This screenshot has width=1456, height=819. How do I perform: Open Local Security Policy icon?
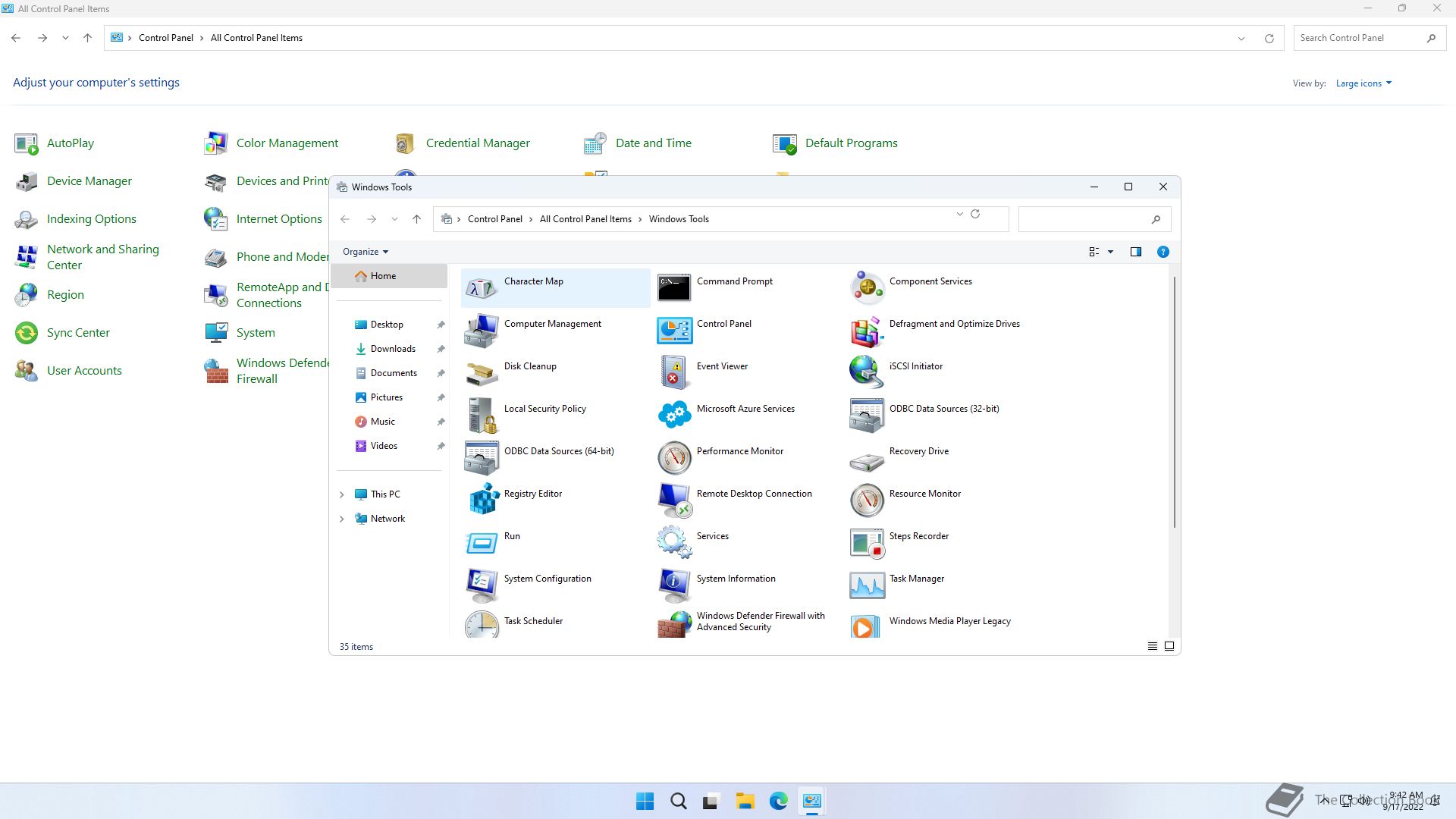[482, 416]
